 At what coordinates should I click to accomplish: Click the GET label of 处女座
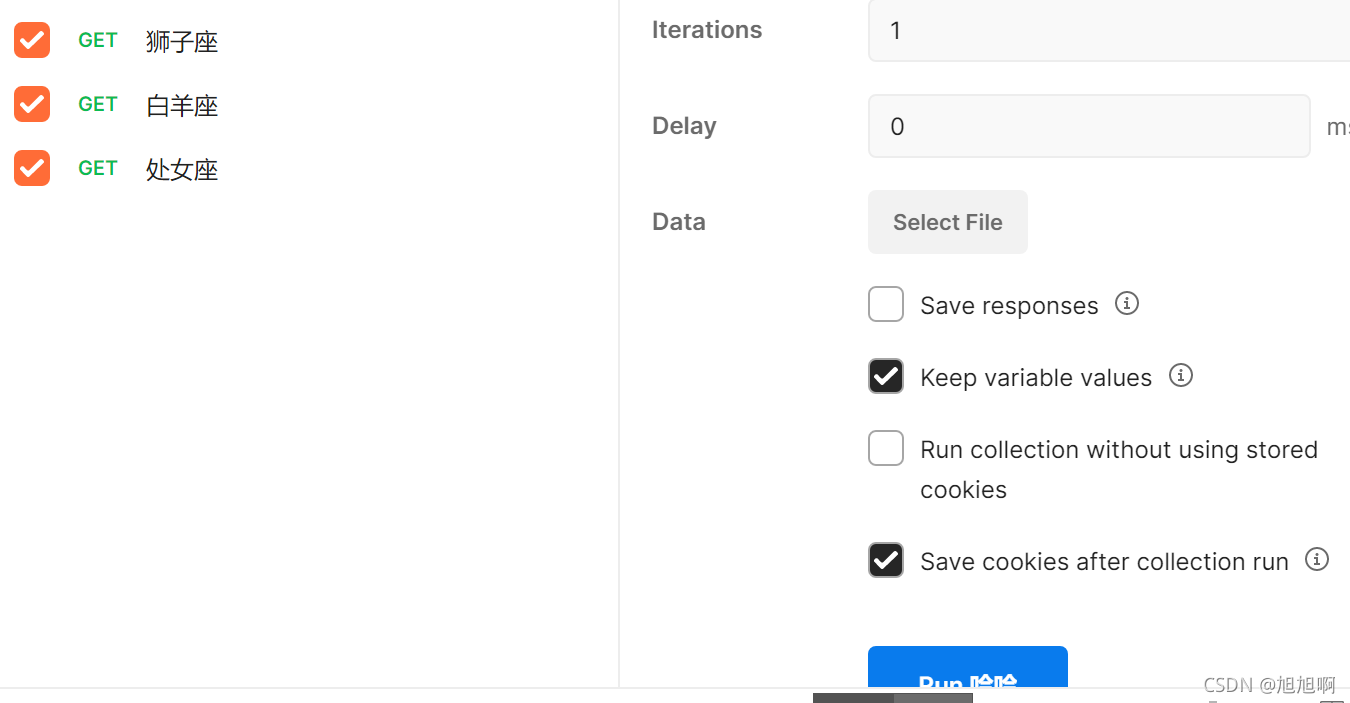coord(98,168)
